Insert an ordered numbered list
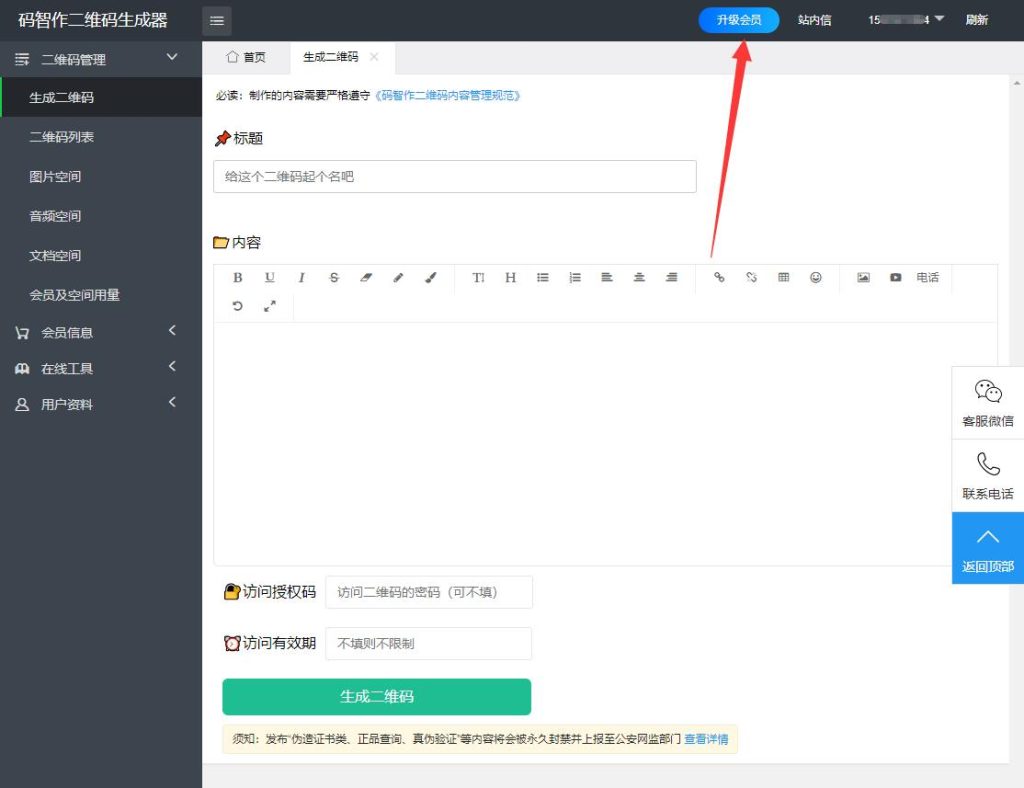Screen dimensions: 1024x788 click(x=575, y=277)
